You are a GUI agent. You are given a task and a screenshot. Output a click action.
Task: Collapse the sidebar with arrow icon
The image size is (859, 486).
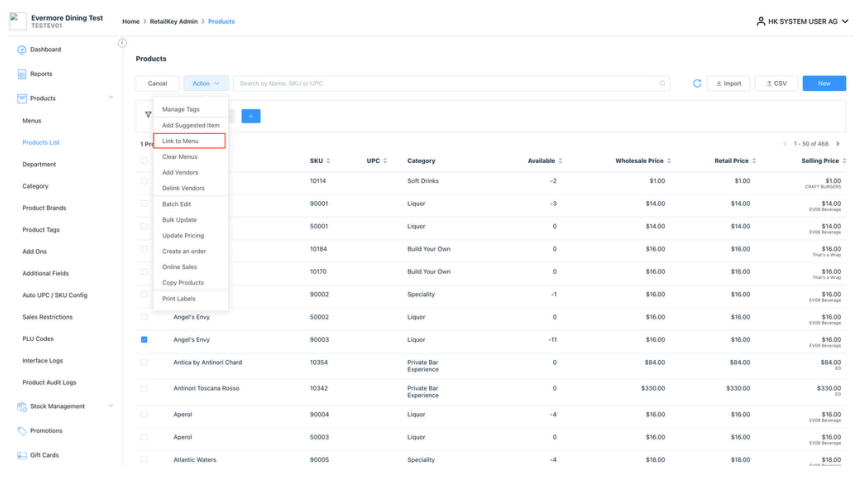[122, 43]
